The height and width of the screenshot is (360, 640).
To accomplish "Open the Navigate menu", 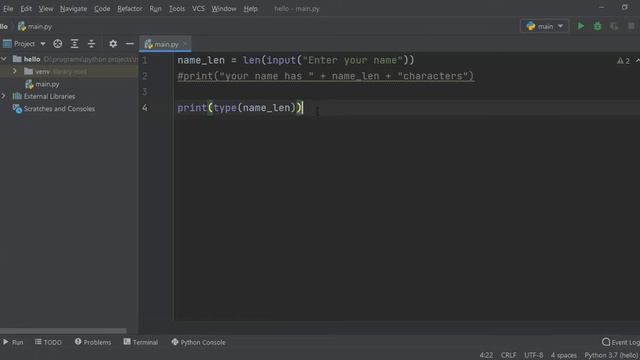I will click(x=73, y=9).
